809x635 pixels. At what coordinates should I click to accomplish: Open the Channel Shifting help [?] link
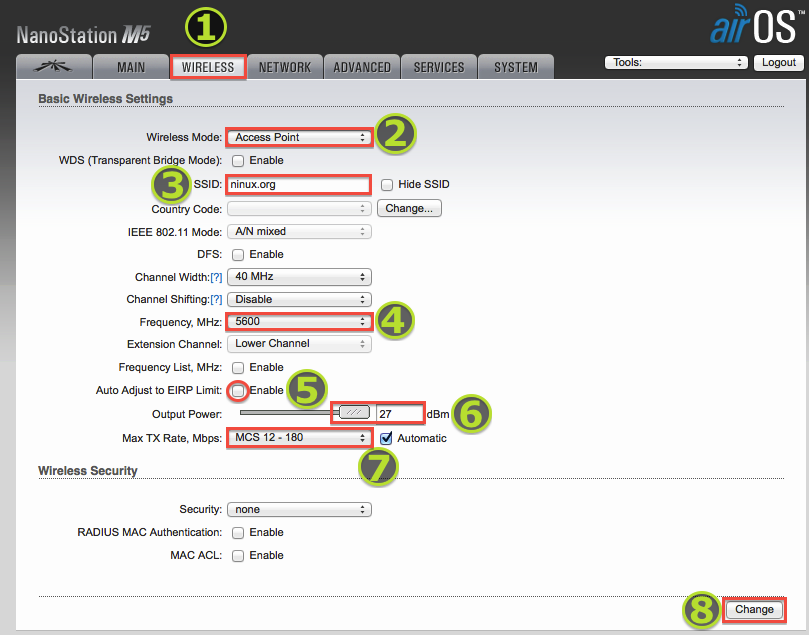pos(214,300)
